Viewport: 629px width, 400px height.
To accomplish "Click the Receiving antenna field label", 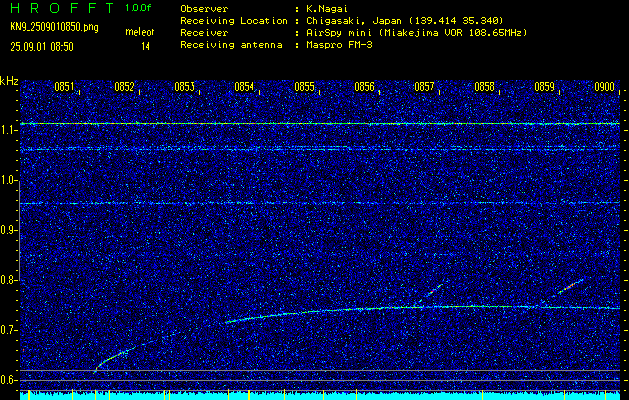I will [231, 45].
